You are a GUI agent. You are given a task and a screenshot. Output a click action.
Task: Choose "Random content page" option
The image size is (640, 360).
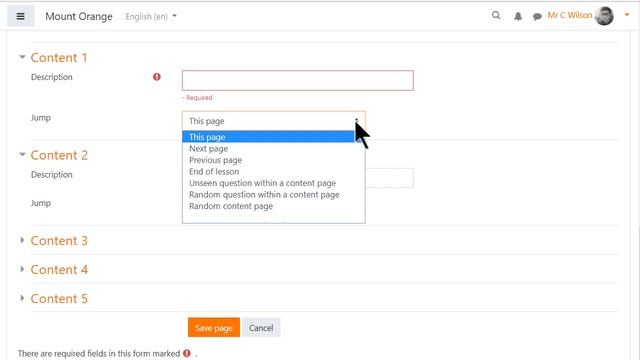[x=273, y=206]
